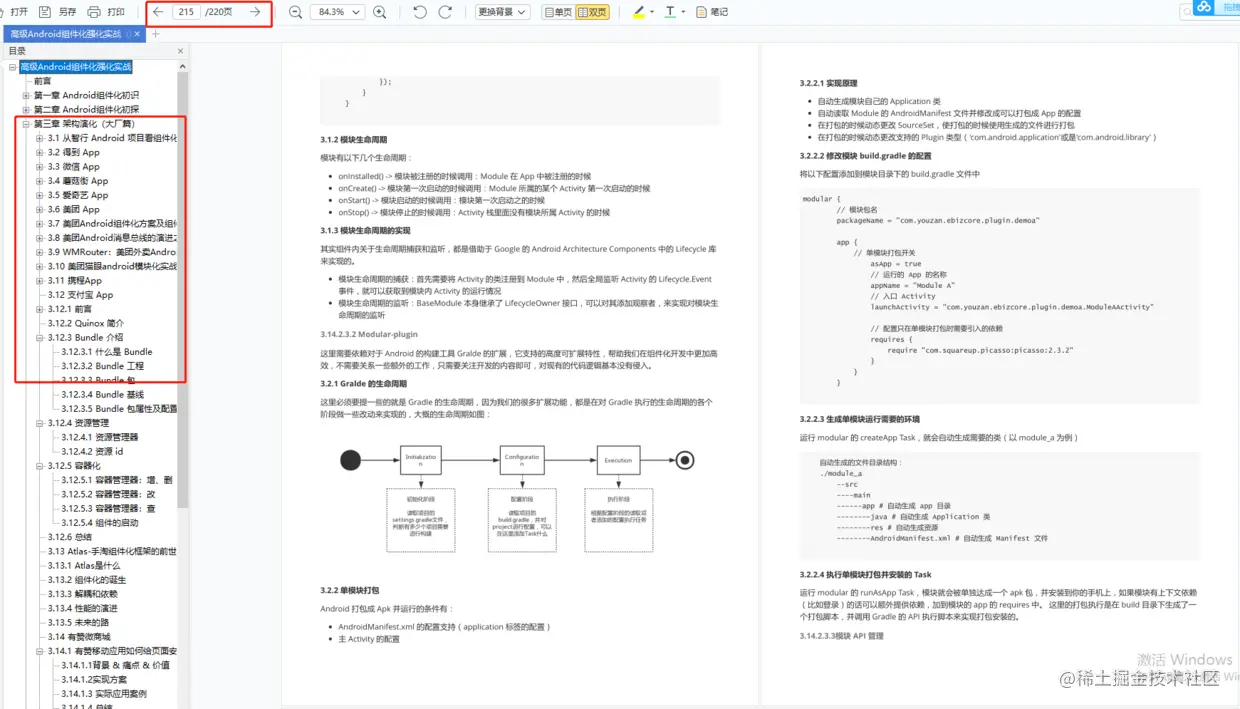Screen dimensions: 1240x709
Task: Select the highlighter pen tool
Action: pos(639,12)
